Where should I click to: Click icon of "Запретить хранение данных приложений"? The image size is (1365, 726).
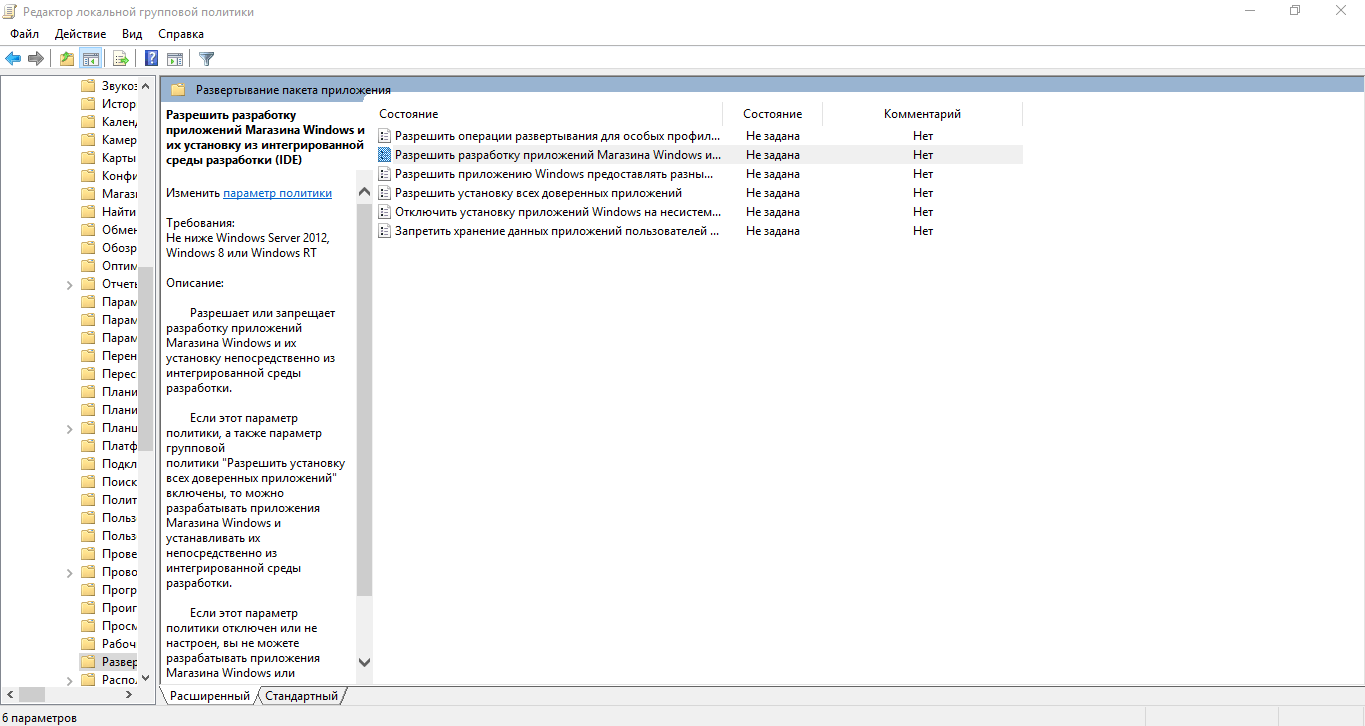pyautogui.click(x=385, y=231)
